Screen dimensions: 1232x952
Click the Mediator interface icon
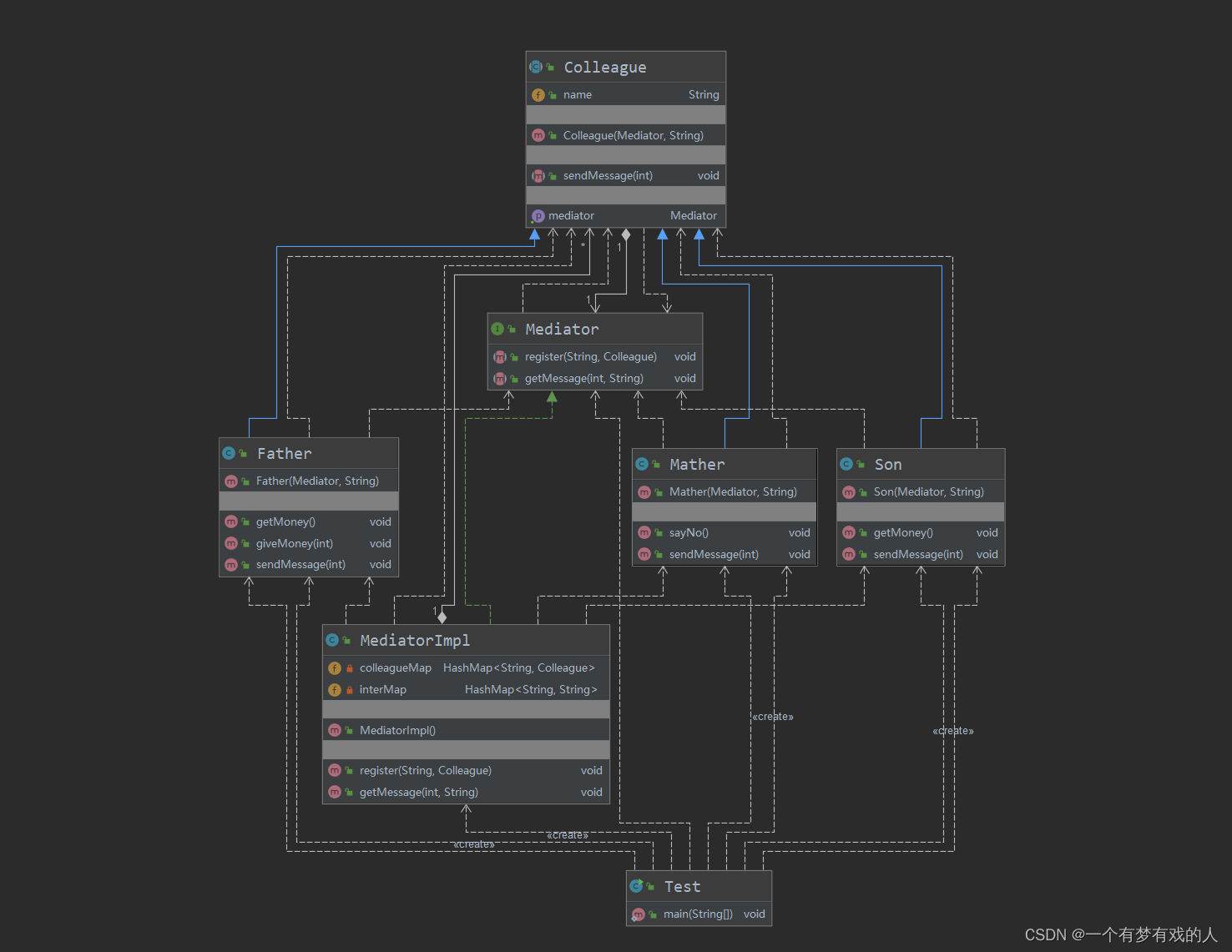point(497,329)
